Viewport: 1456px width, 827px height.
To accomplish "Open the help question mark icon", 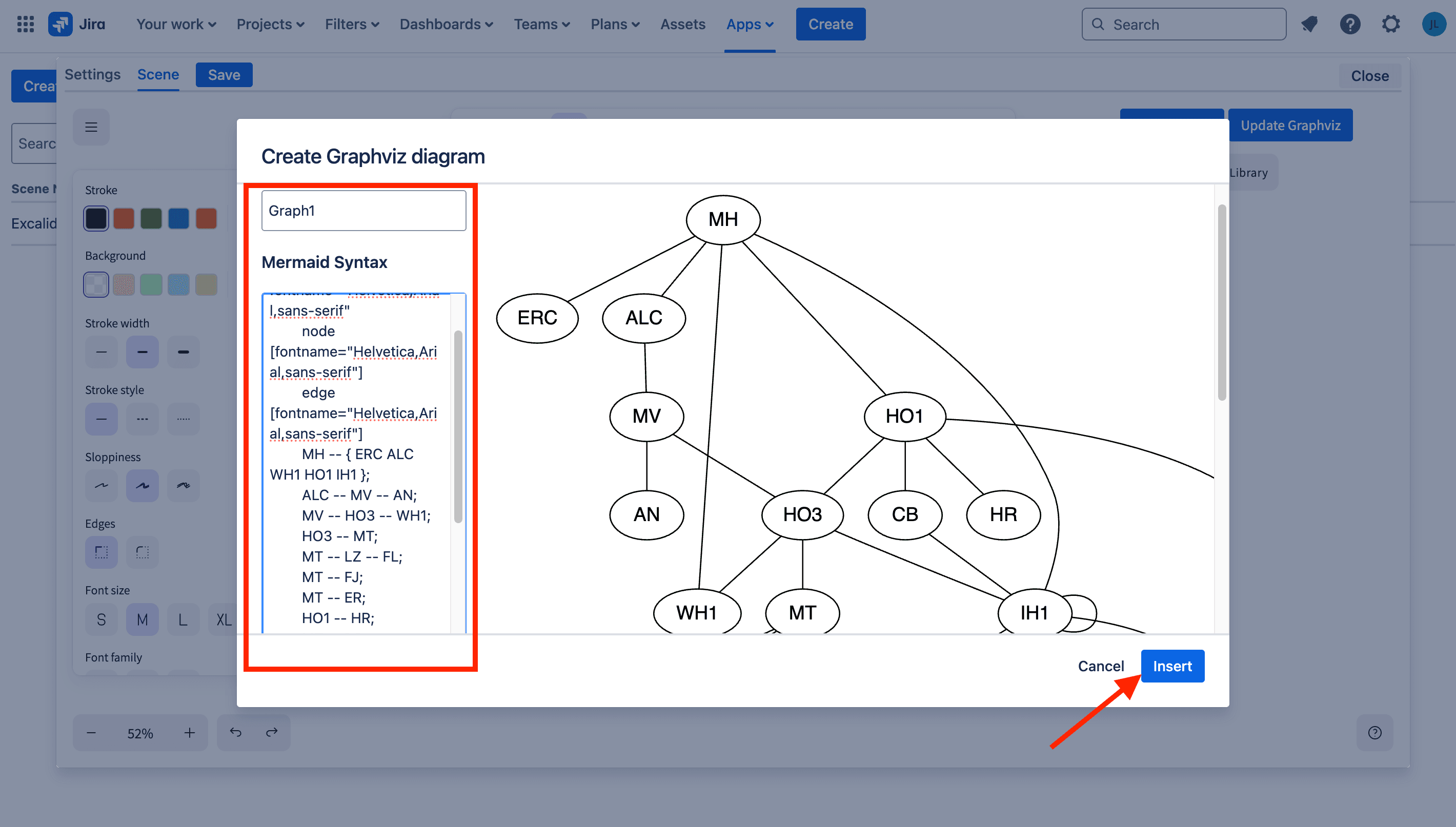I will coord(1350,25).
